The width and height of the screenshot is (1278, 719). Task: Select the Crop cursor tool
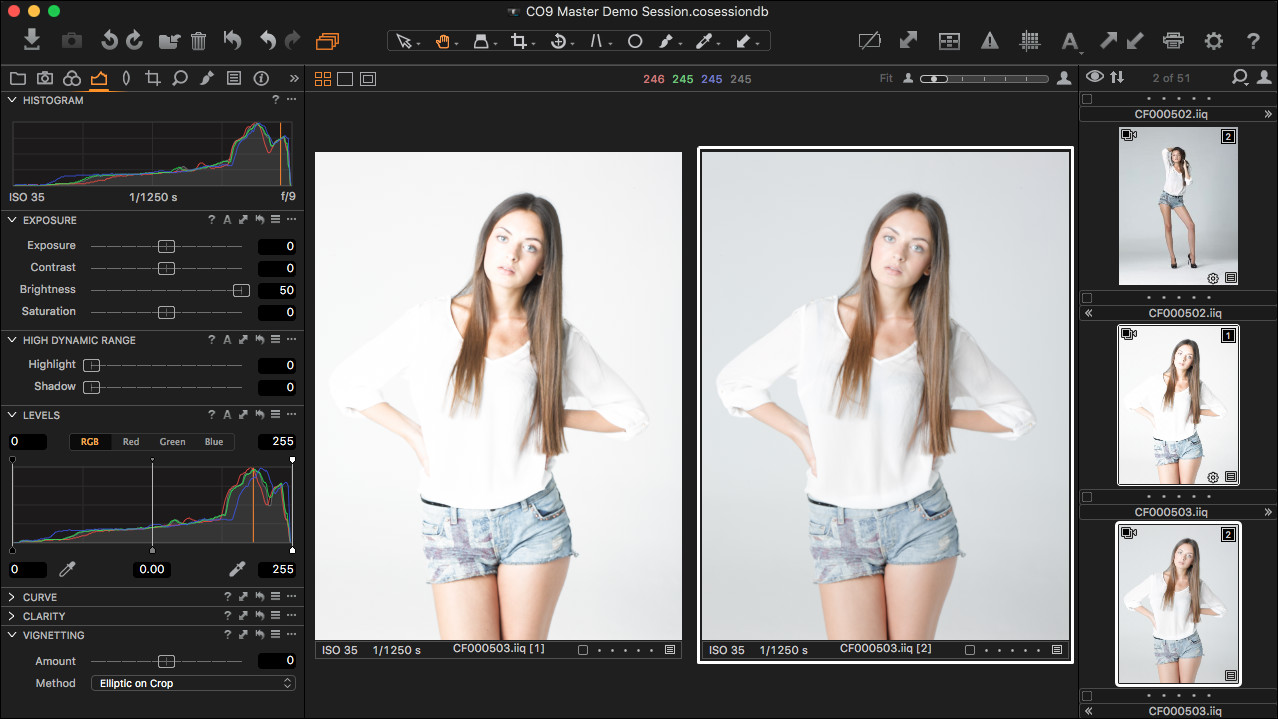(519, 41)
